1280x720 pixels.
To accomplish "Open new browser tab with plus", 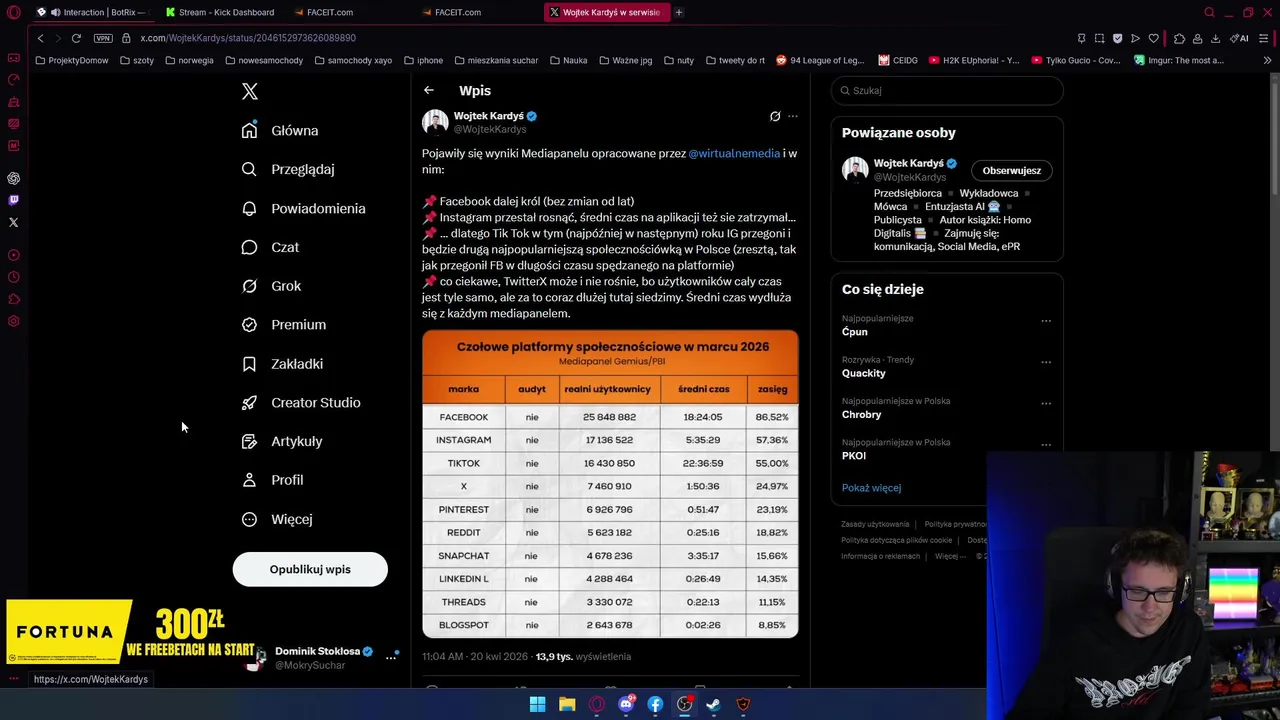I will [x=678, y=12].
